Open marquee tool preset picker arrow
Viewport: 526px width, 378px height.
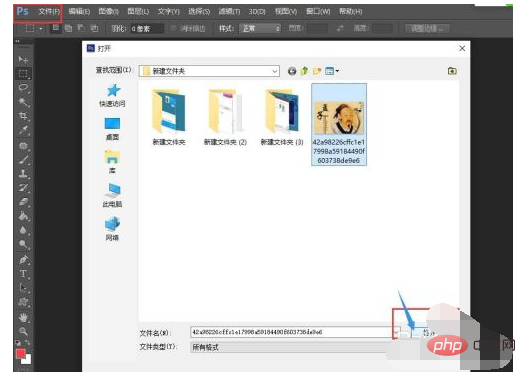(x=41, y=29)
